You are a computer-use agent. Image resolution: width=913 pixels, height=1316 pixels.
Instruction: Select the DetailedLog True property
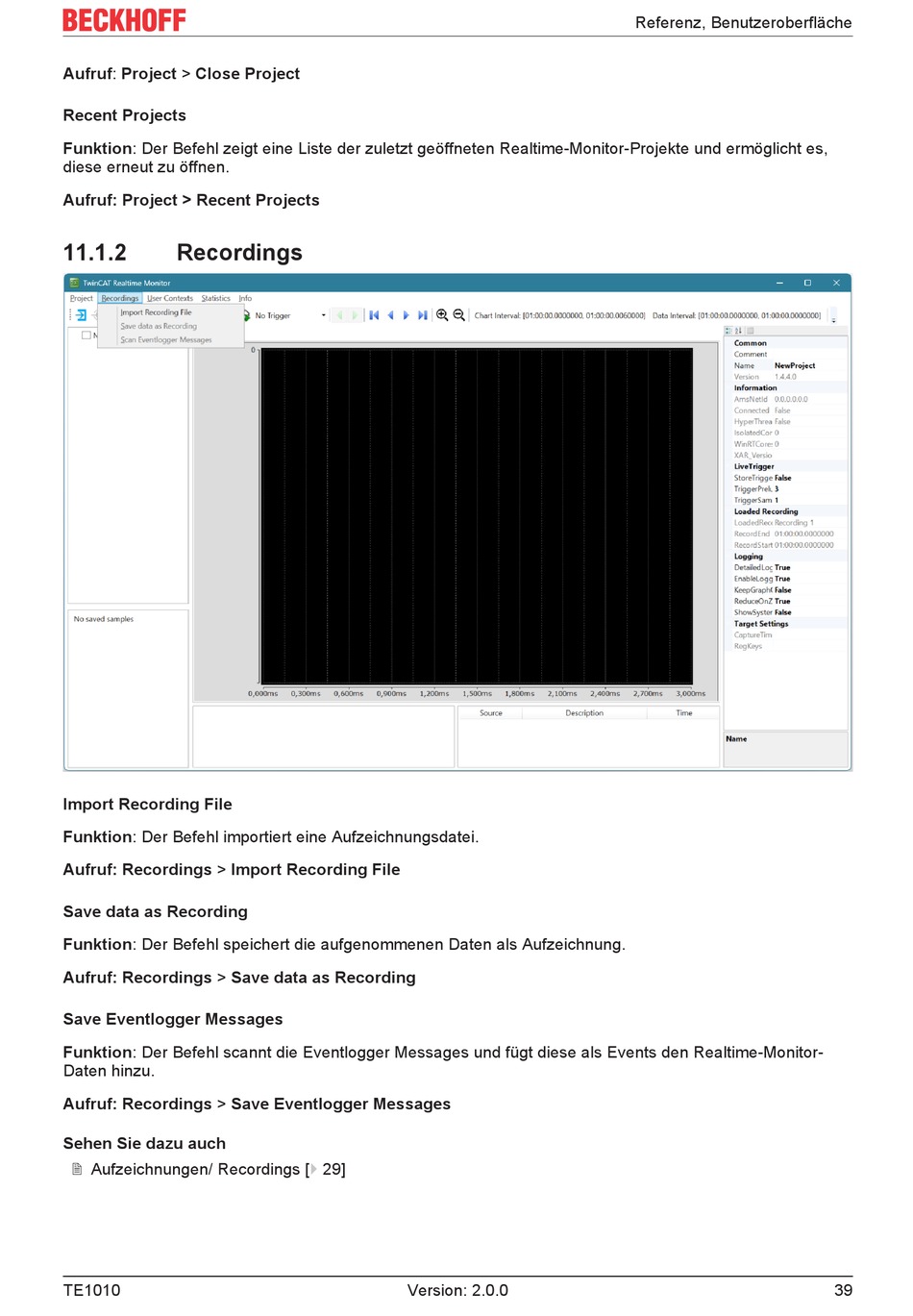(788, 567)
